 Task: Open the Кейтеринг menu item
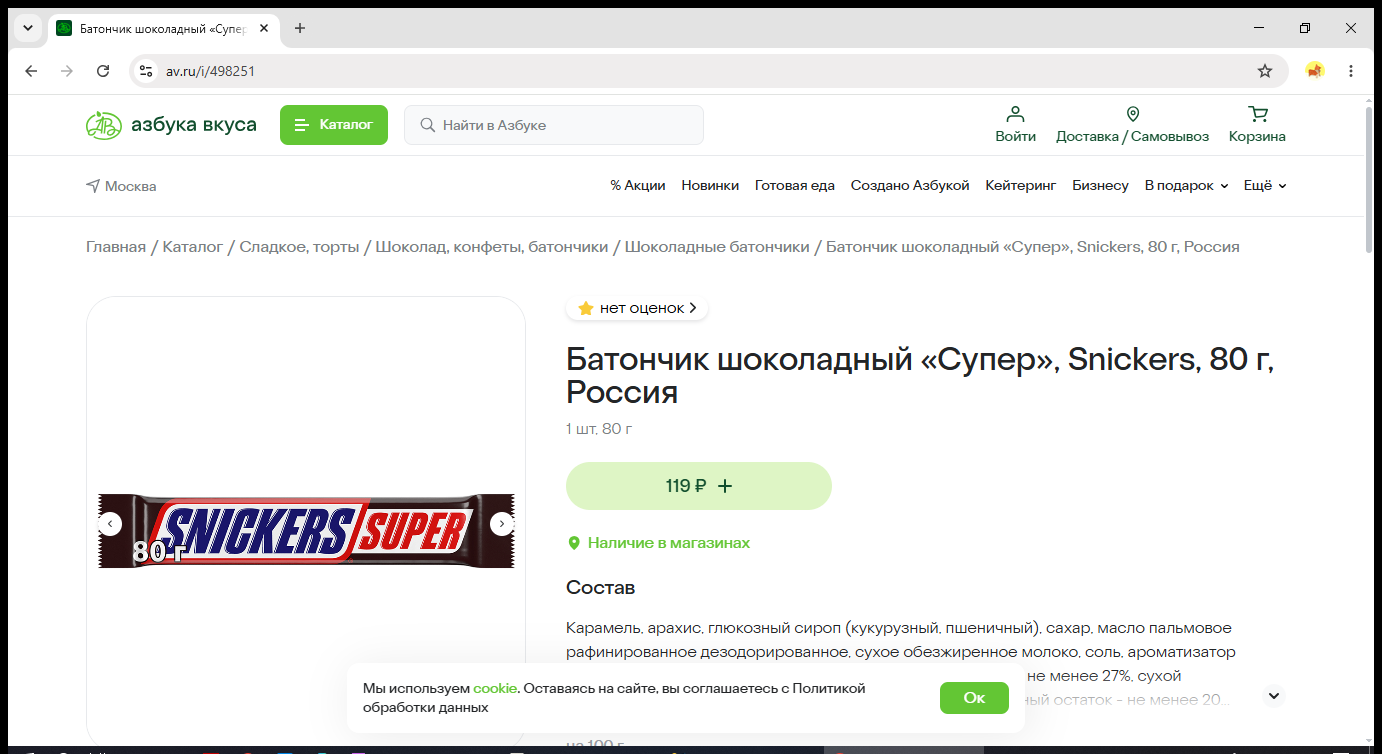point(1021,186)
